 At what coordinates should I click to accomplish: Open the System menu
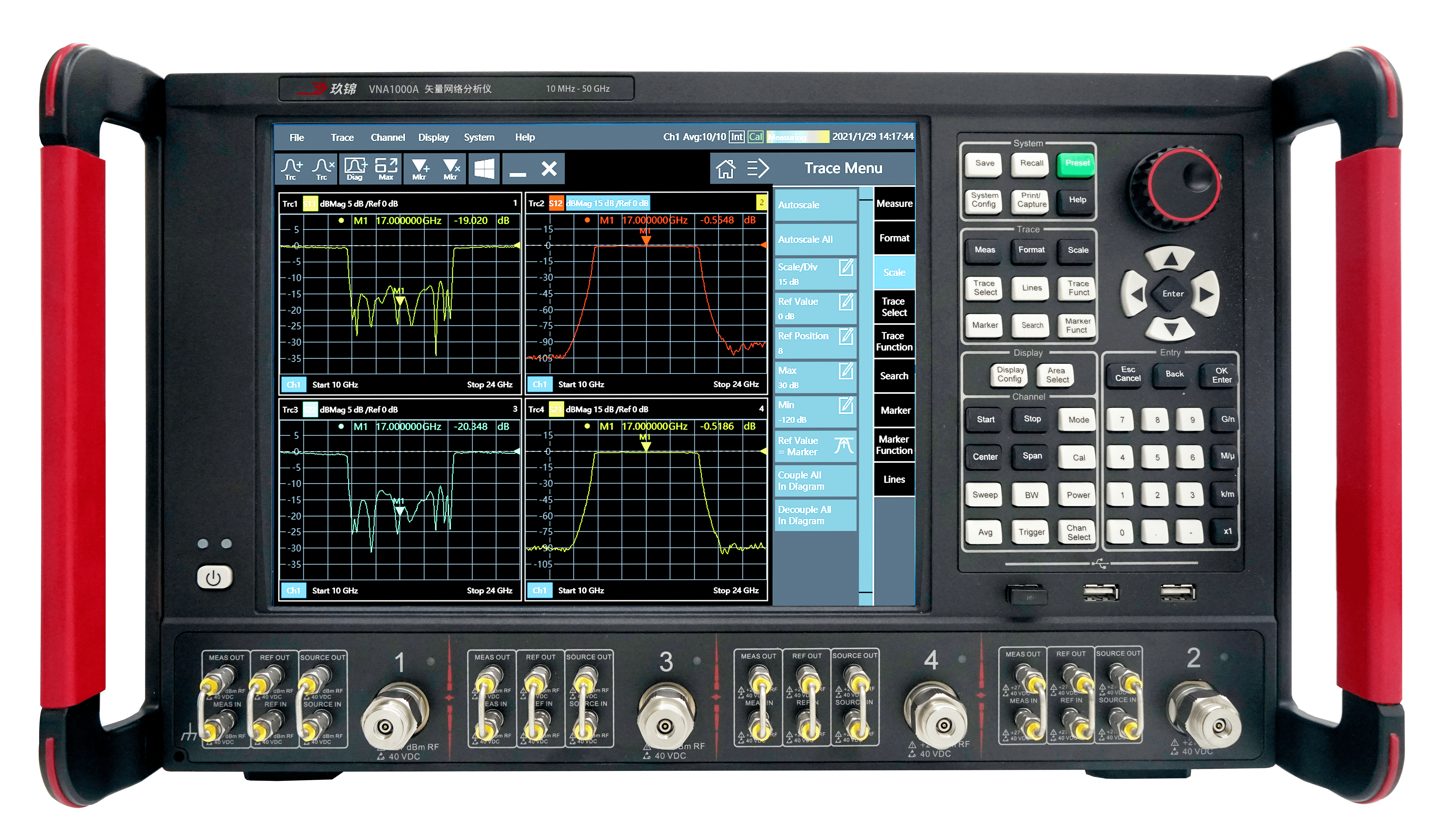pos(479,138)
